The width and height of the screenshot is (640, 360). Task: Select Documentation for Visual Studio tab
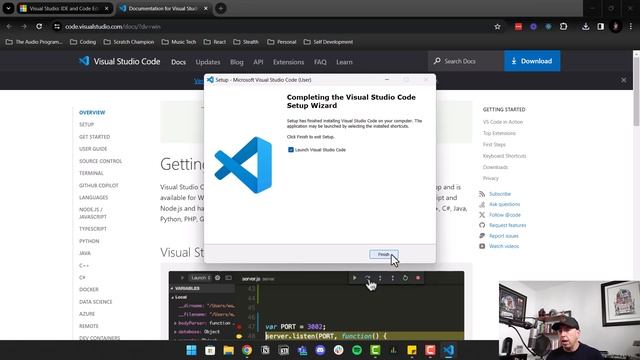pyautogui.click(x=163, y=8)
